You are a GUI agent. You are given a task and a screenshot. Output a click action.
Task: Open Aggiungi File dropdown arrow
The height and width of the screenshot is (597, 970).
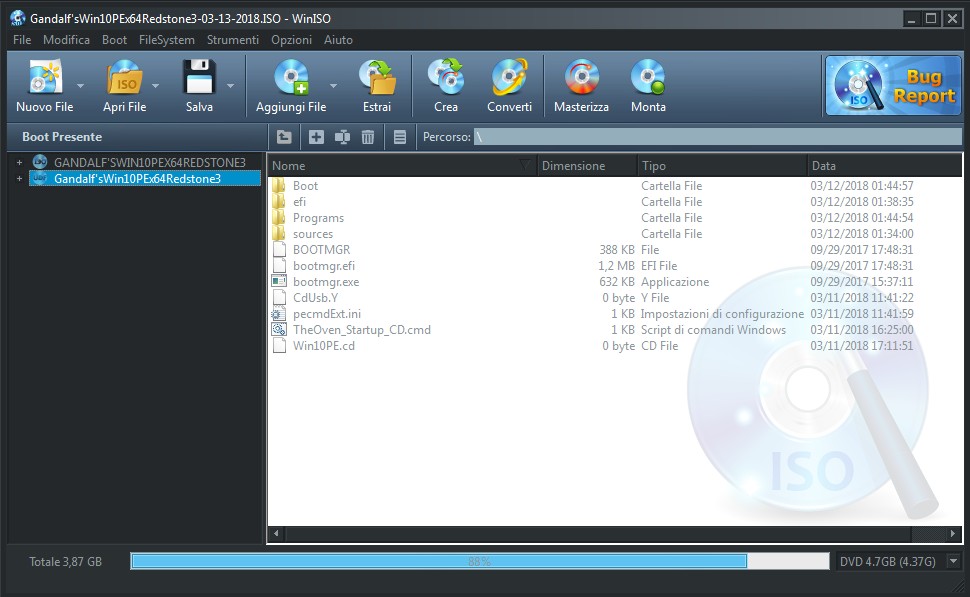[x=333, y=85]
